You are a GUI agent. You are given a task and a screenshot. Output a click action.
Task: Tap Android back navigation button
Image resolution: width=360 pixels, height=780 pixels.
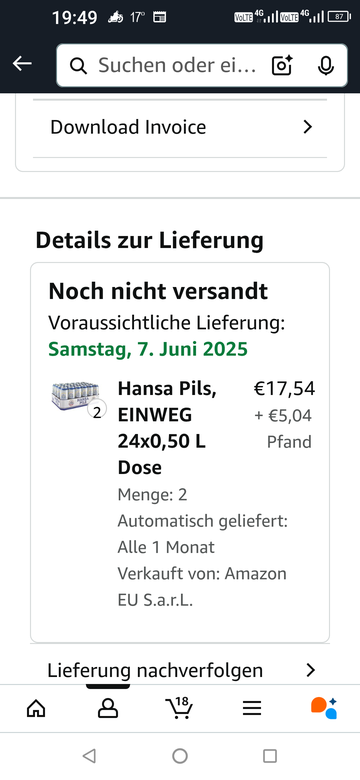[x=90, y=756]
